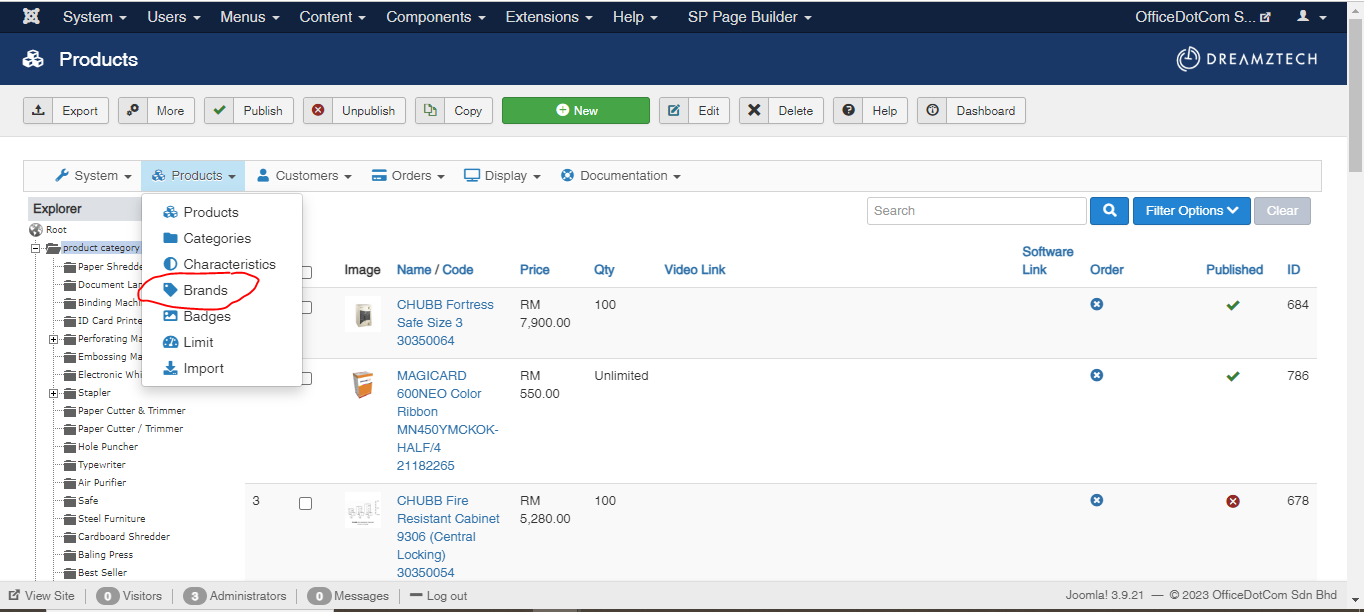Select the Safe category in Explorer tree

coord(88,501)
